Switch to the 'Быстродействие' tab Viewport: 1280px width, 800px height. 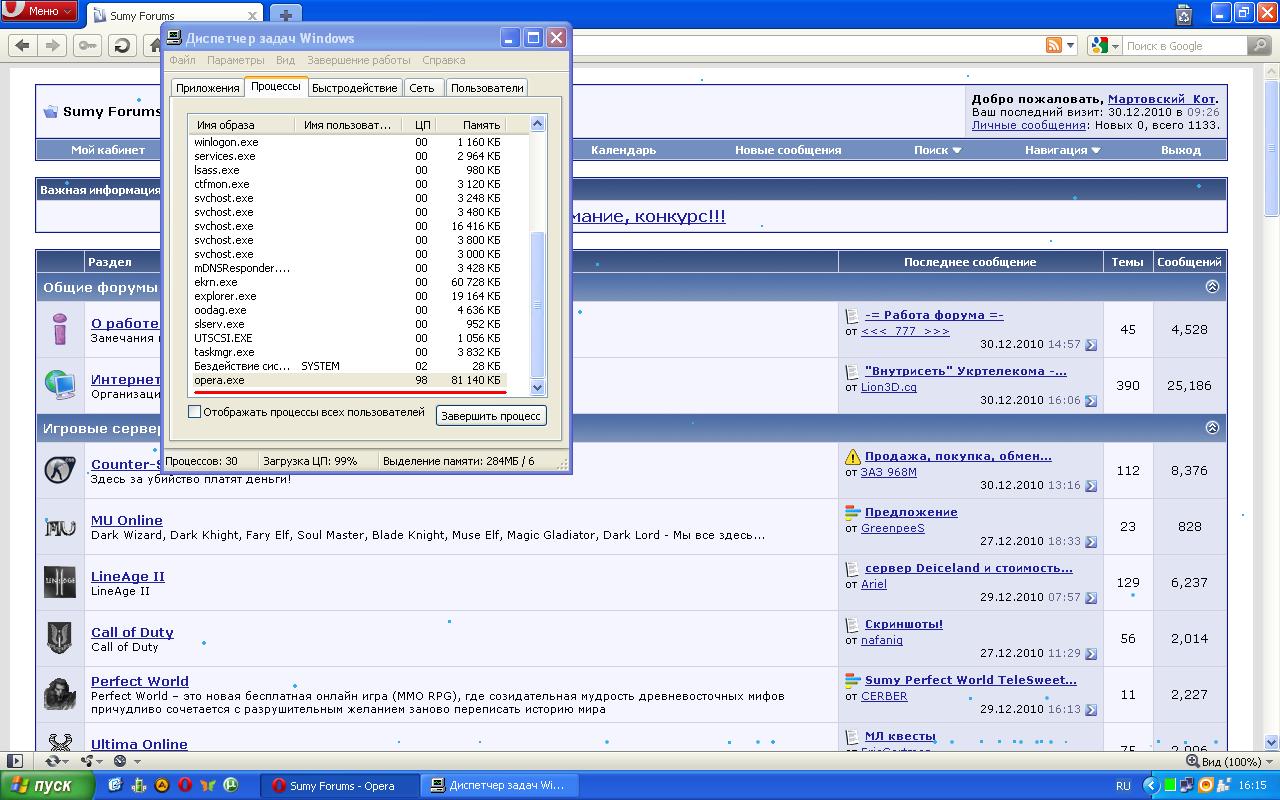click(x=354, y=88)
